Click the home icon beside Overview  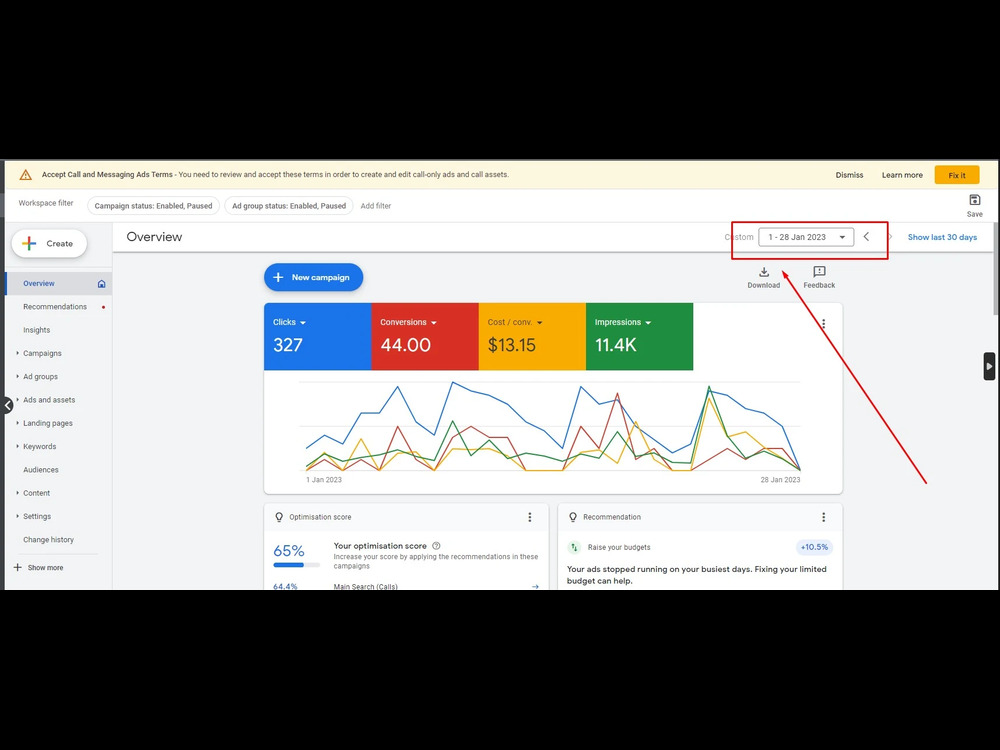click(x=101, y=284)
